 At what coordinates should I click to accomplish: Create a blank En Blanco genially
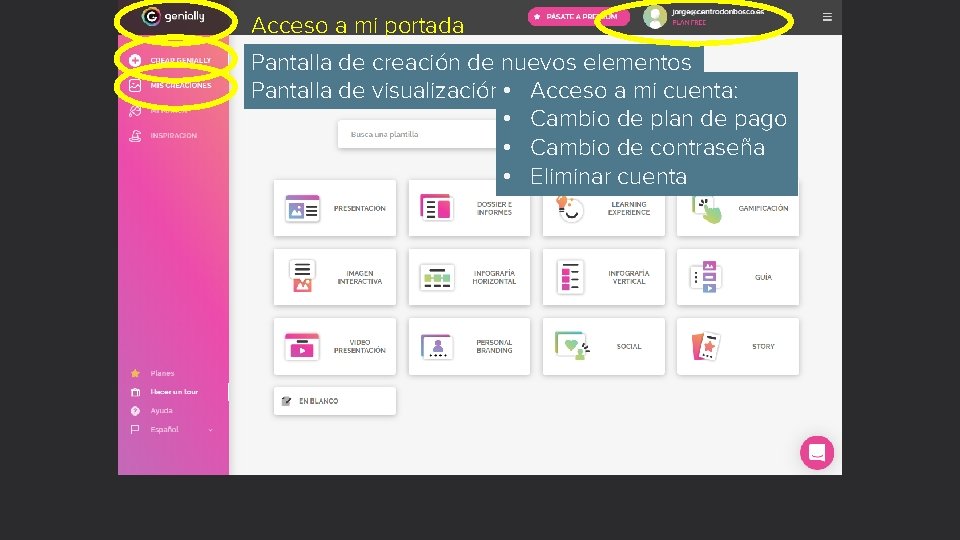(335, 401)
